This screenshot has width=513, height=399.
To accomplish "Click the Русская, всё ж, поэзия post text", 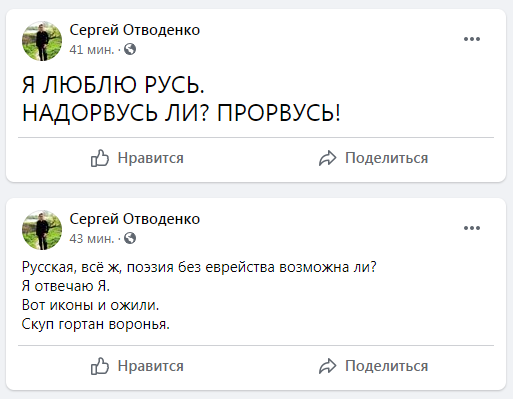I will (199, 295).
